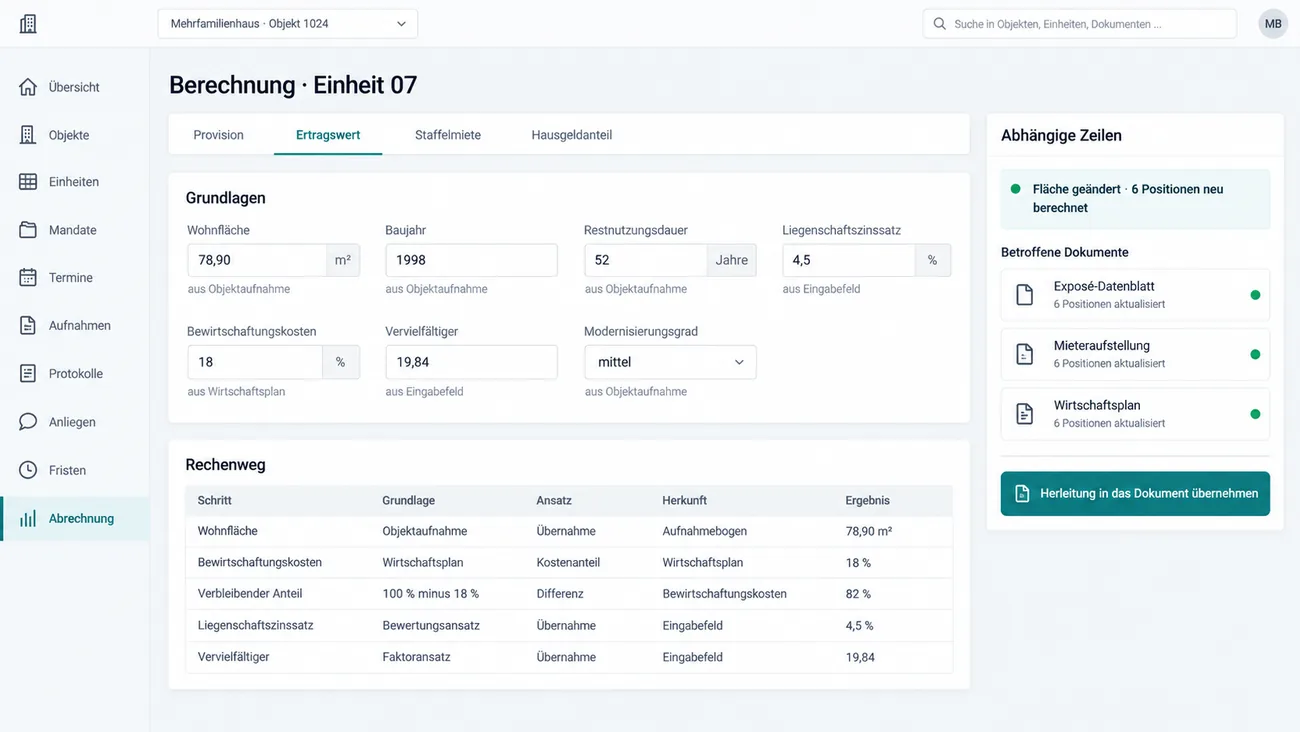Select the Ertragswert tab
The height and width of the screenshot is (732, 1300).
(328, 135)
